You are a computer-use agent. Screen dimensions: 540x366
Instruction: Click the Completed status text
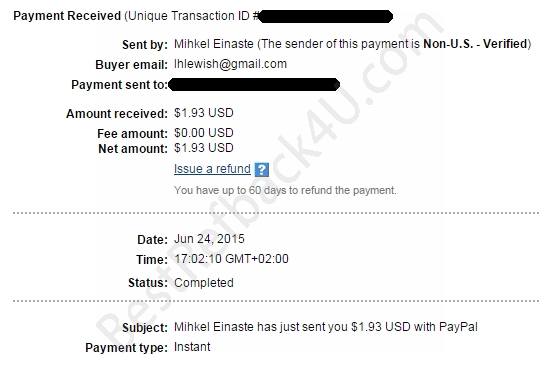point(204,283)
